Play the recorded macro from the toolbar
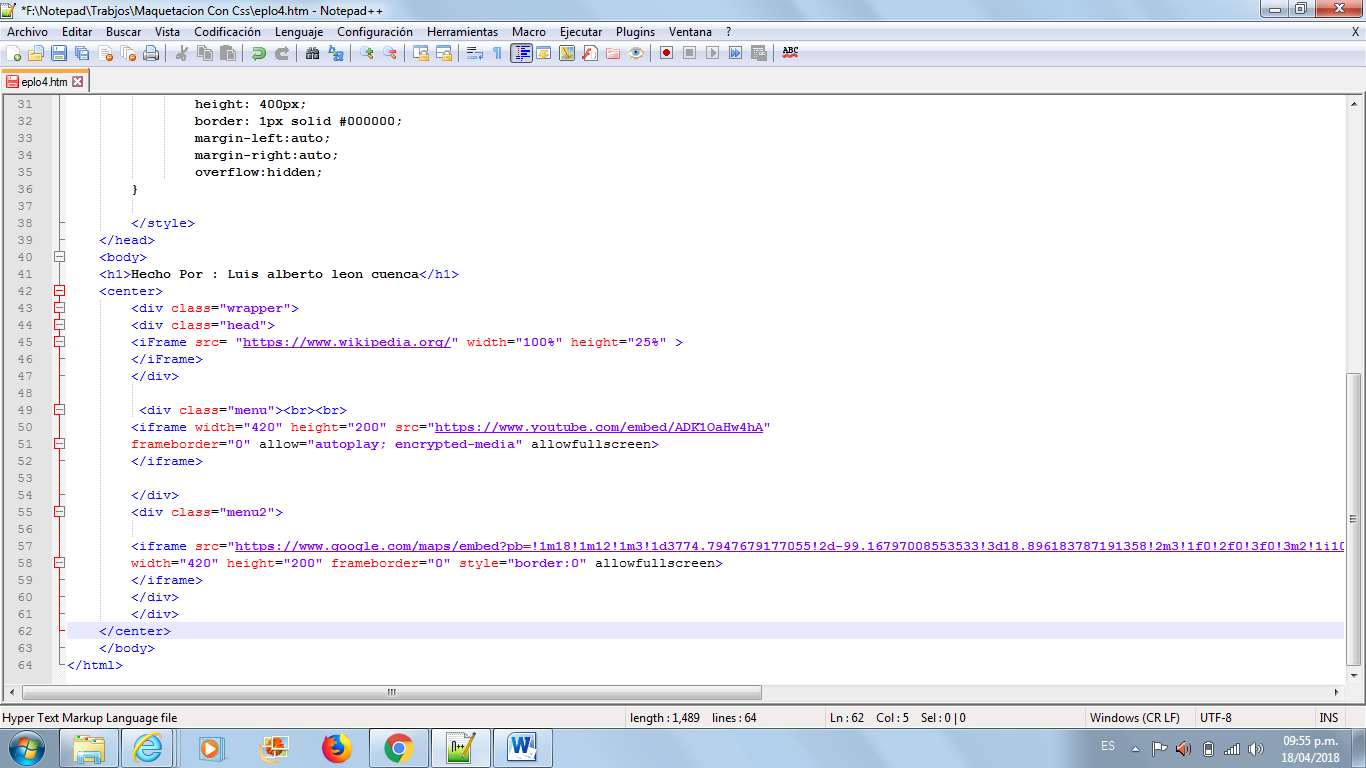 click(711, 53)
